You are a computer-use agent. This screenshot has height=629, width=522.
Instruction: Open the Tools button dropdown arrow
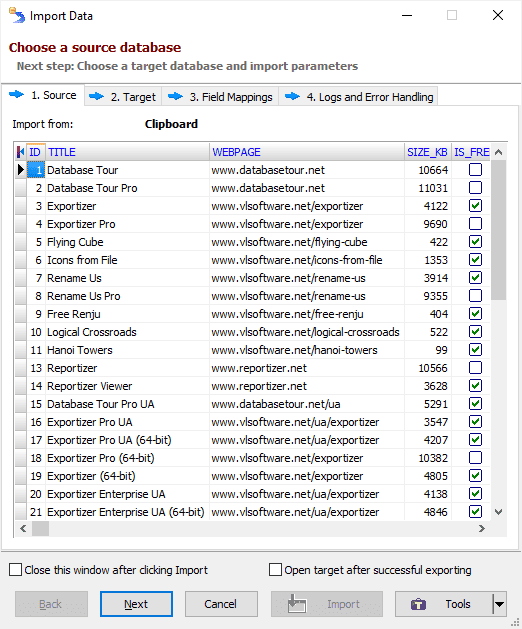(x=500, y=604)
